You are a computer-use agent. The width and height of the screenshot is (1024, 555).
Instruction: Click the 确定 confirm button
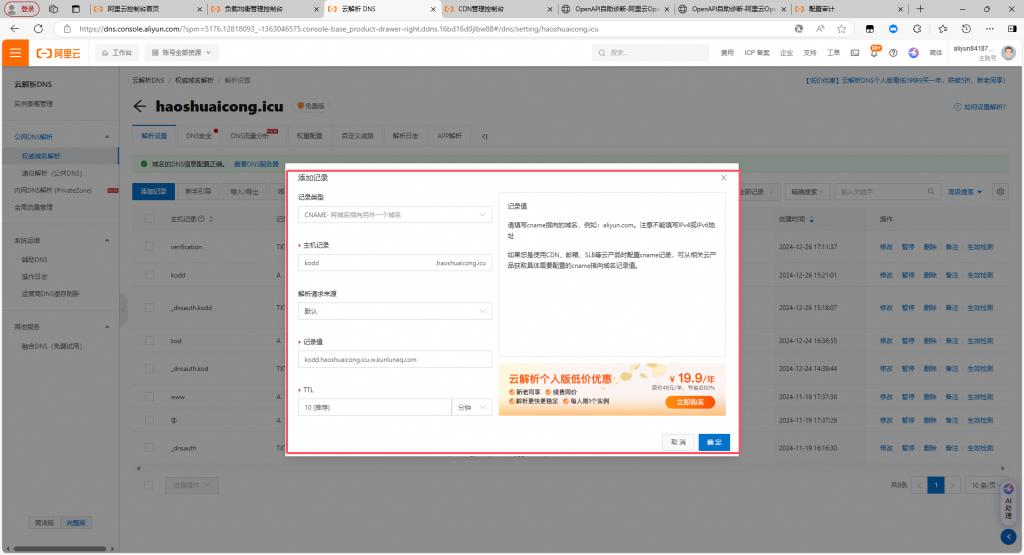click(713, 442)
